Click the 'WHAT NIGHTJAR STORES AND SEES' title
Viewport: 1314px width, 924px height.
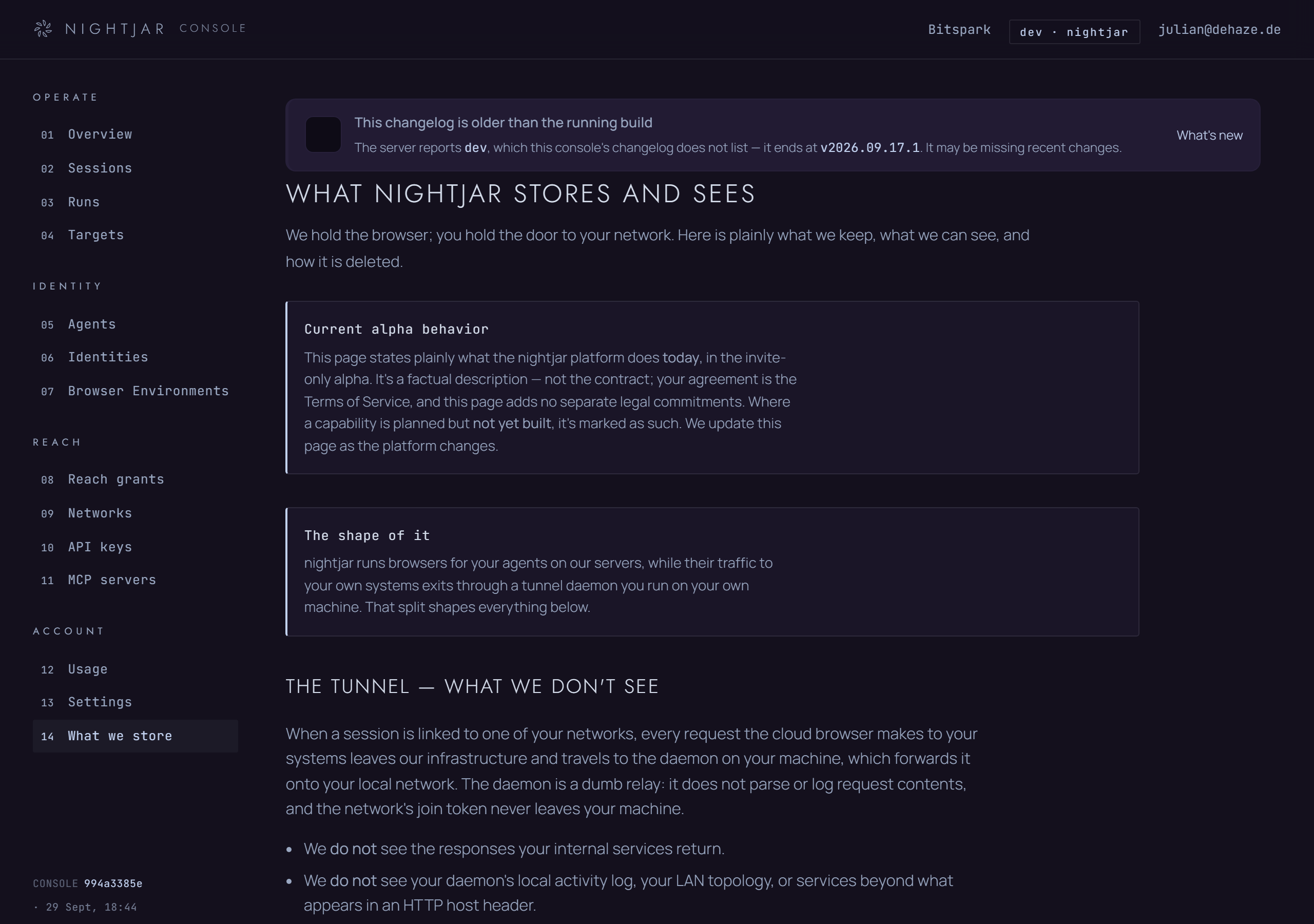[521, 194]
